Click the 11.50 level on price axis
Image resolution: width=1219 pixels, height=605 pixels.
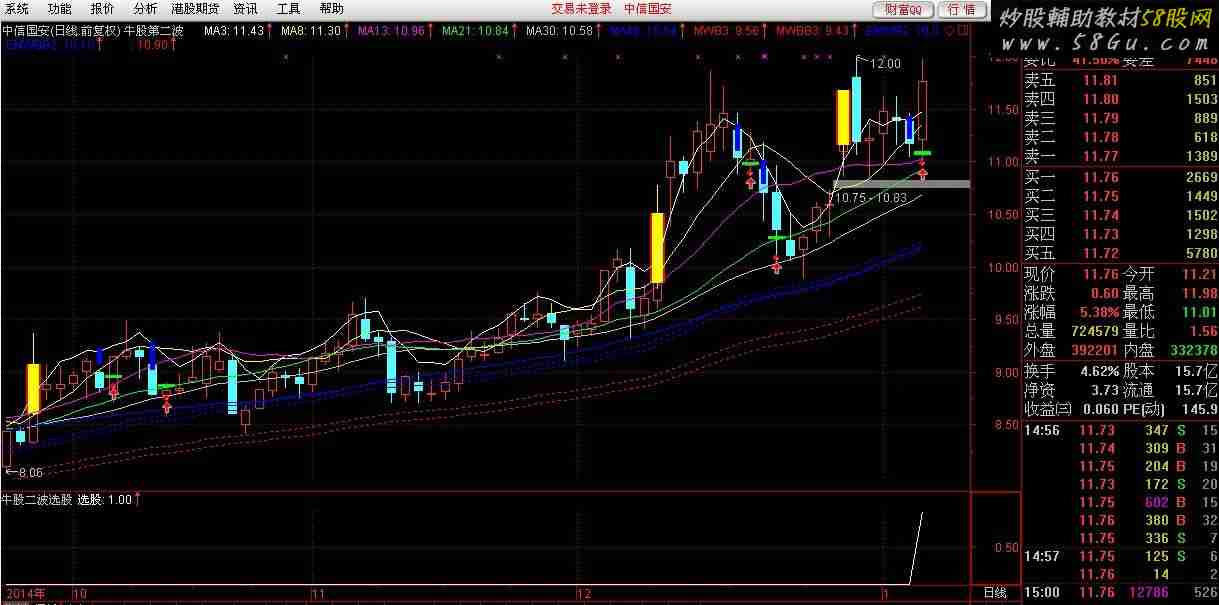pyautogui.click(x=1002, y=109)
